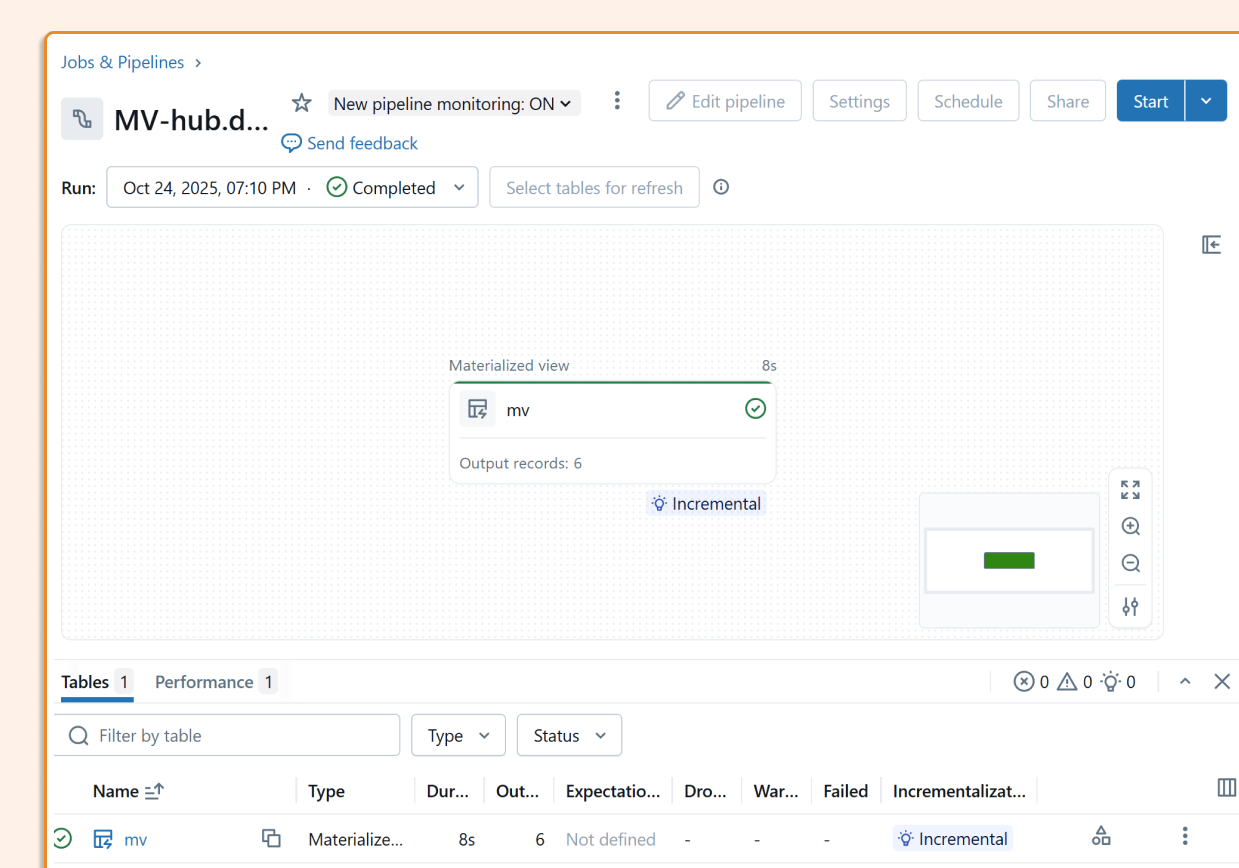
Task: Star the MV-hub pipeline as a favorite
Action: coord(301,102)
